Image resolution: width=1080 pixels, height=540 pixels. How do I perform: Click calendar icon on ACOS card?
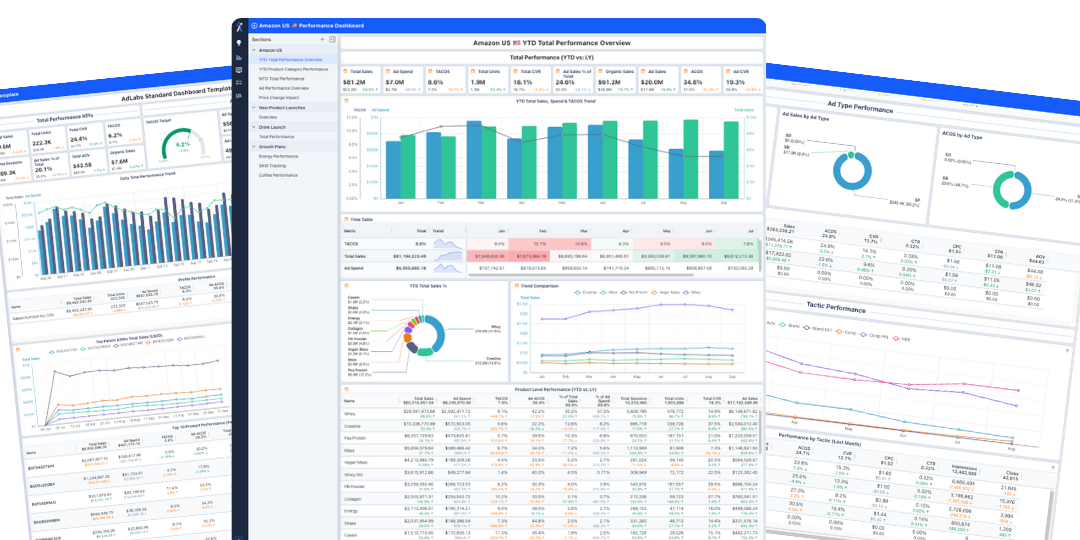coord(686,71)
